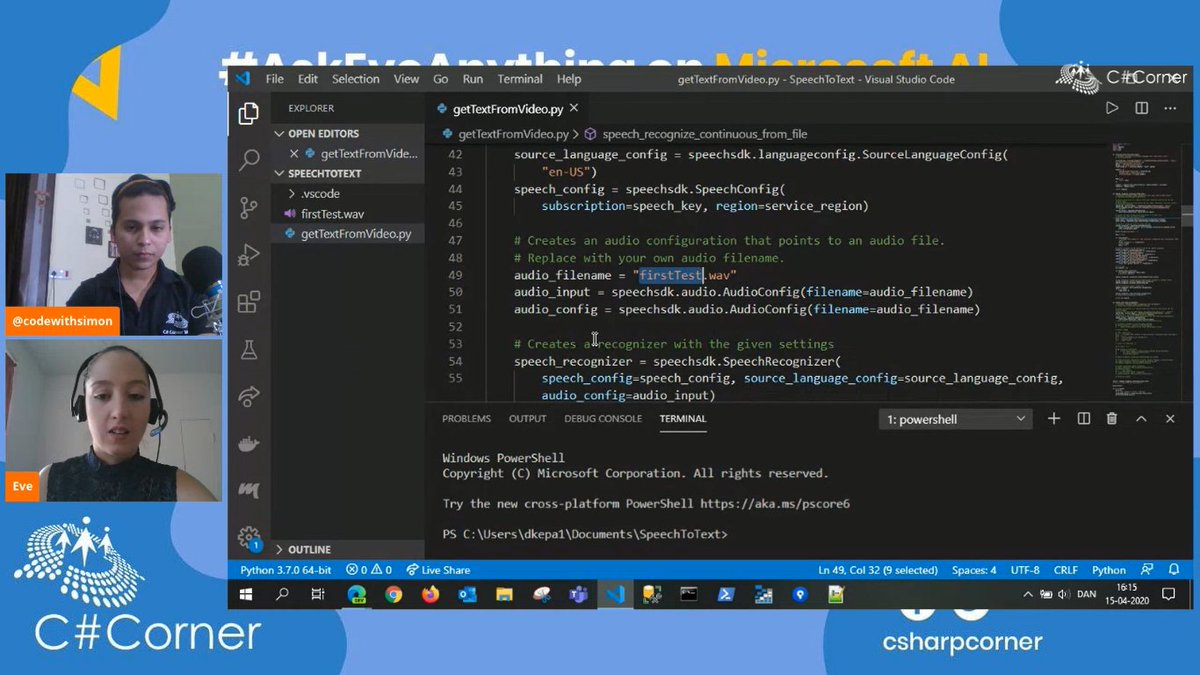Open the Run and Debug view
This screenshot has height=675, width=1200.
[249, 256]
